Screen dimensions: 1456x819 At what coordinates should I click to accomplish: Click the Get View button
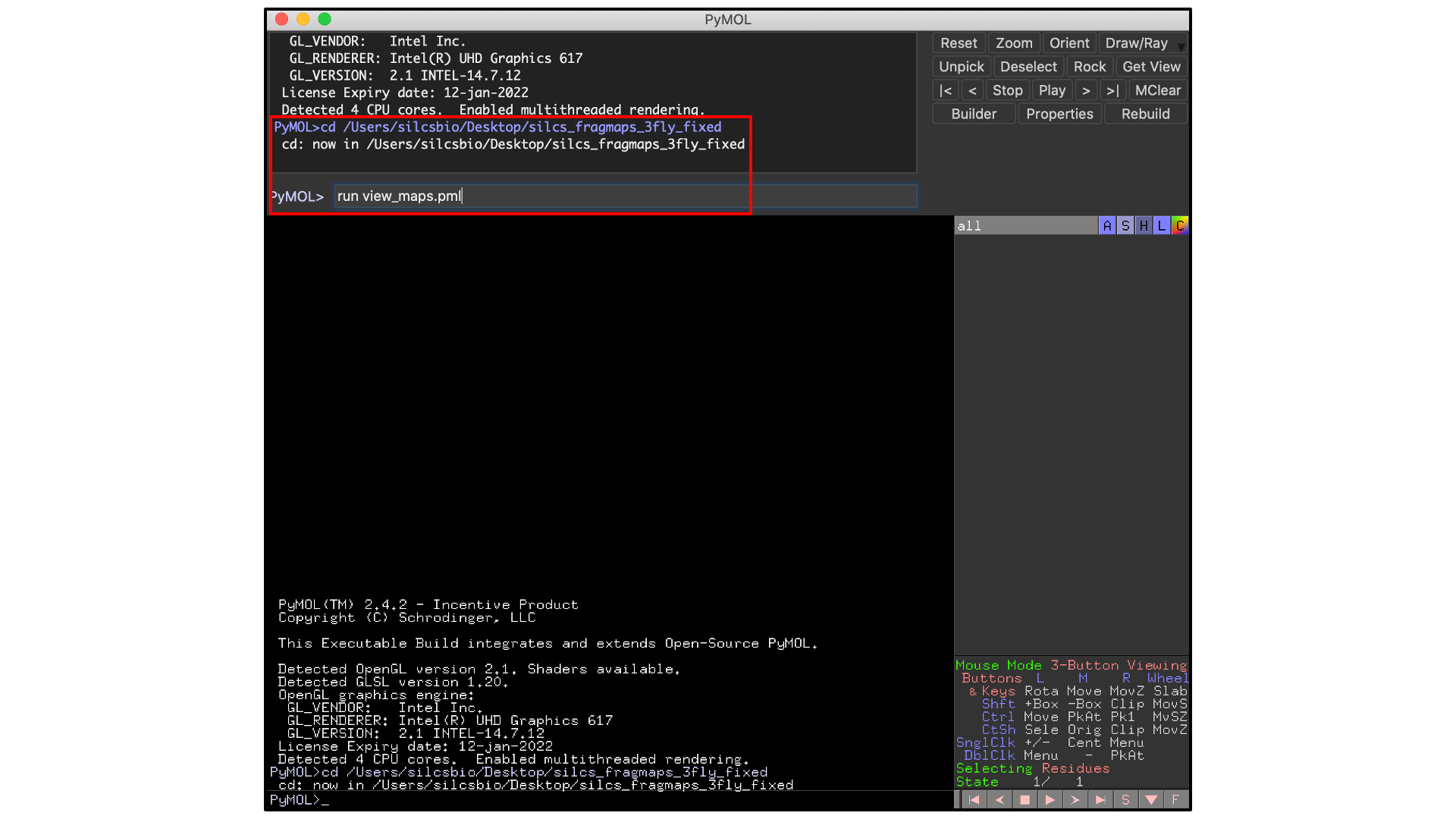tap(1151, 67)
